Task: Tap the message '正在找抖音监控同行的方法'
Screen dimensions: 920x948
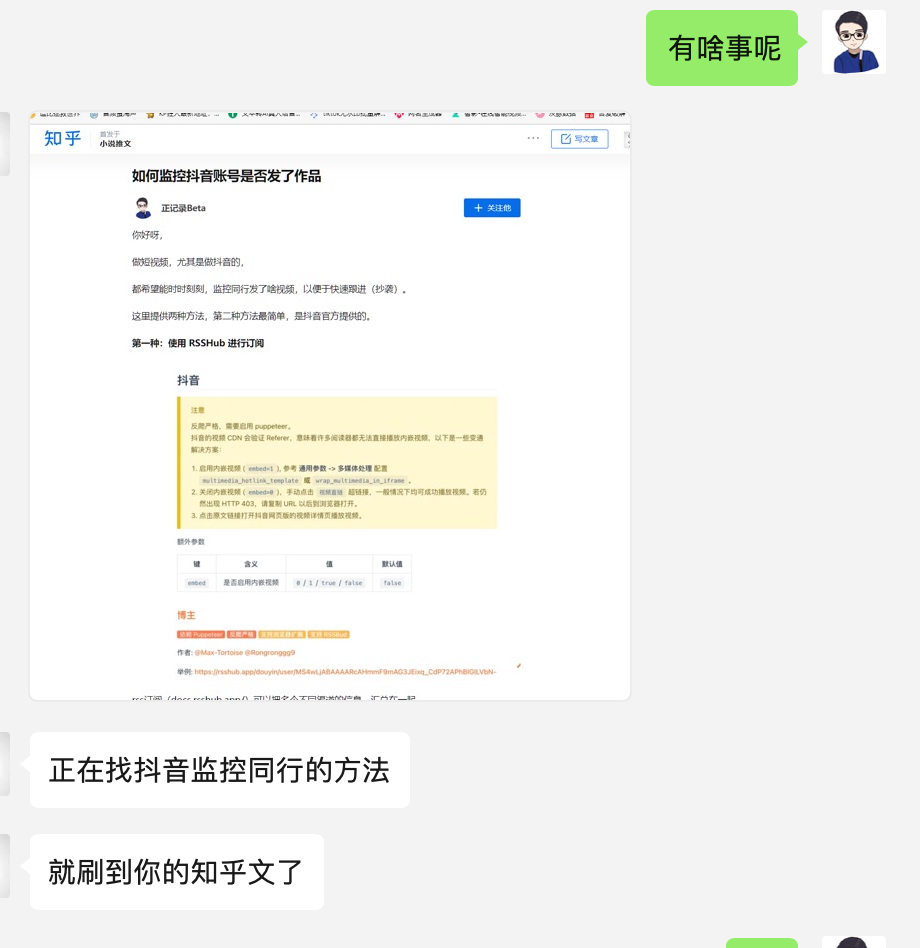Action: [x=219, y=770]
